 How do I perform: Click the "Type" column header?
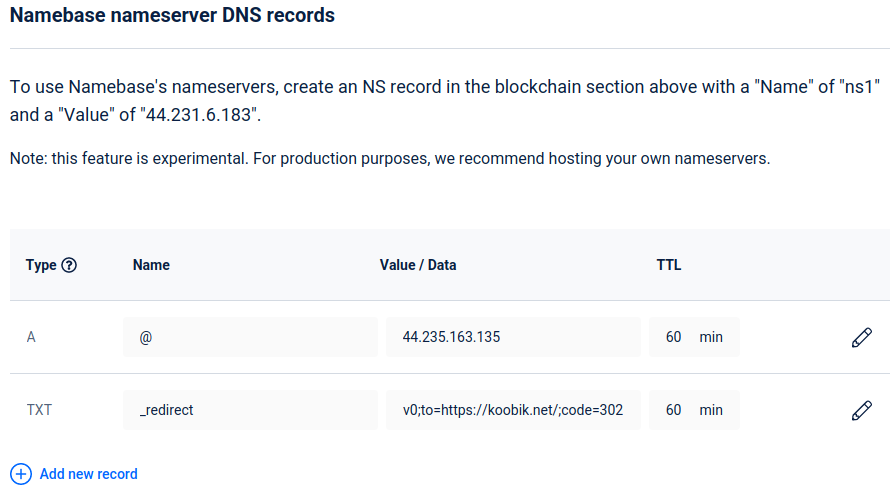point(41,265)
